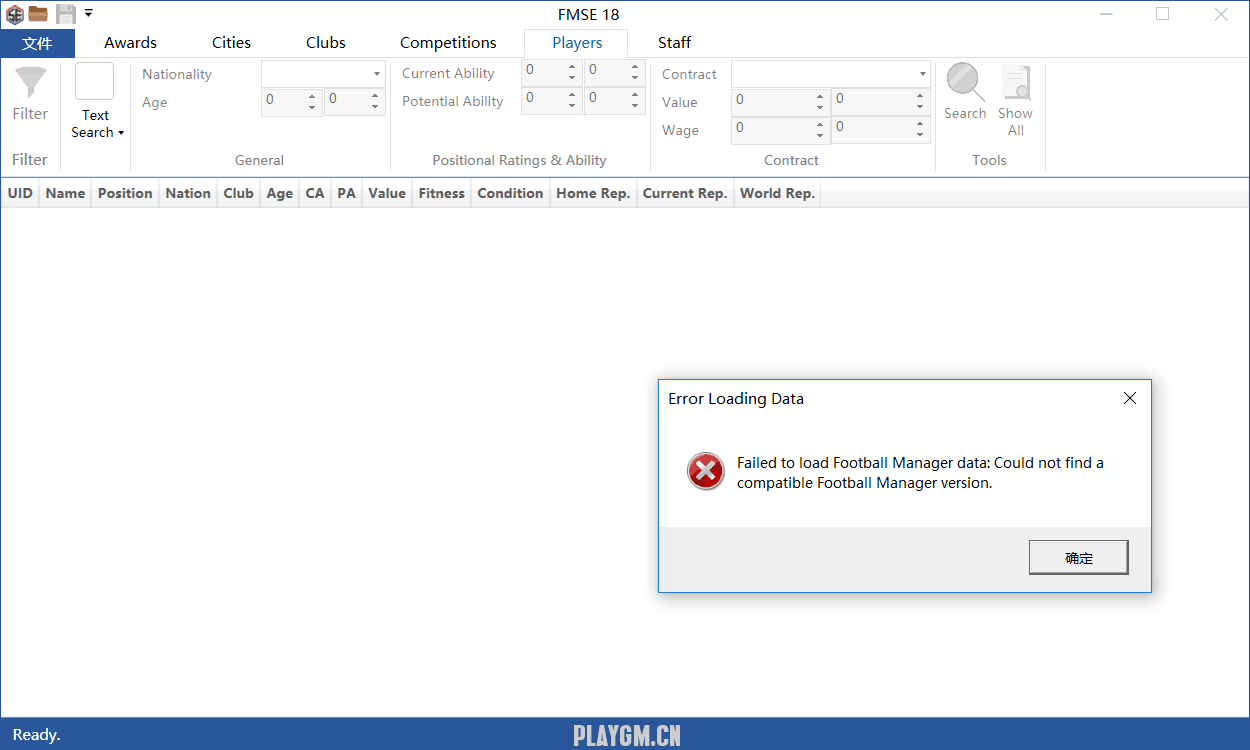Sort by Condition column header
This screenshot has height=750, width=1250.
510,193
